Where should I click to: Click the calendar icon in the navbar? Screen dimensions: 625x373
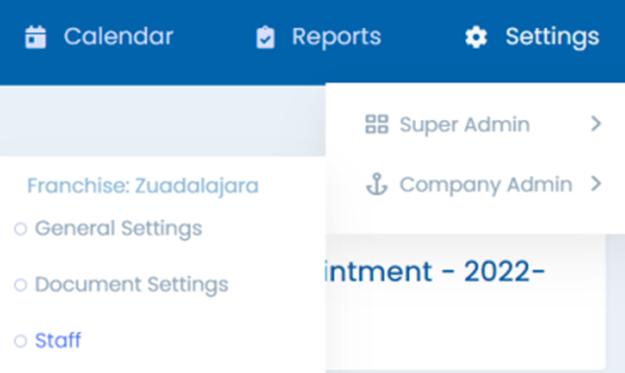pos(35,37)
